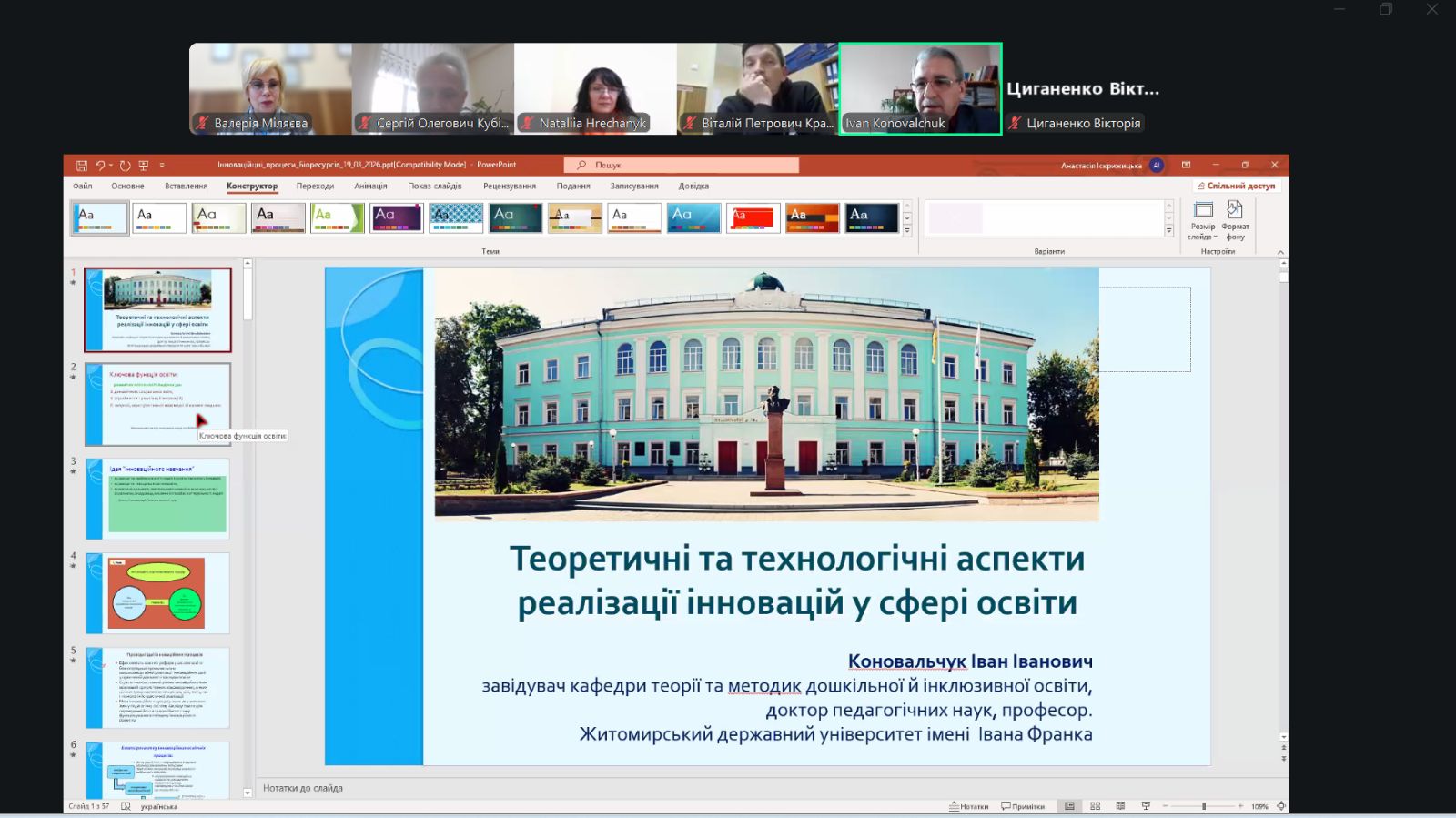Apply the orange striped theme thumbnail
This screenshot has height=818, width=1456.
tap(812, 218)
